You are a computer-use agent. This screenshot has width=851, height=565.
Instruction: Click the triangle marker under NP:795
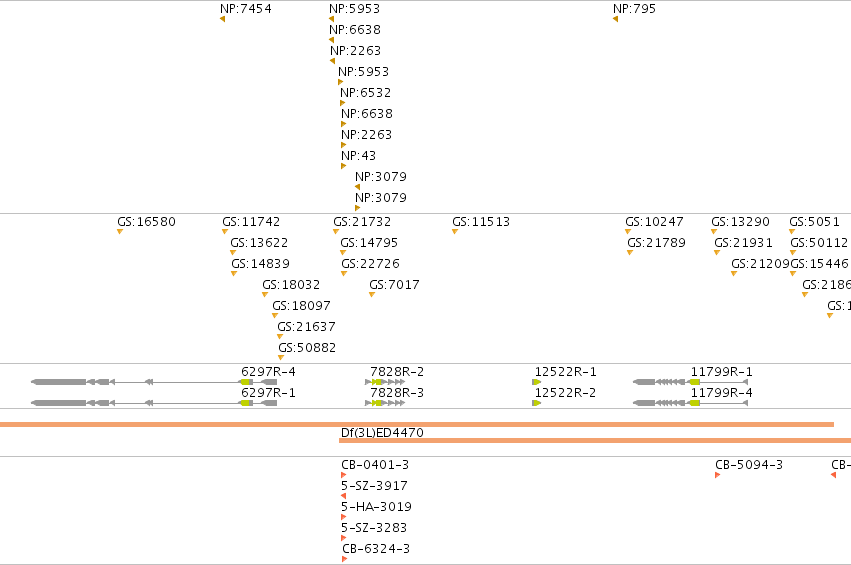615,19
